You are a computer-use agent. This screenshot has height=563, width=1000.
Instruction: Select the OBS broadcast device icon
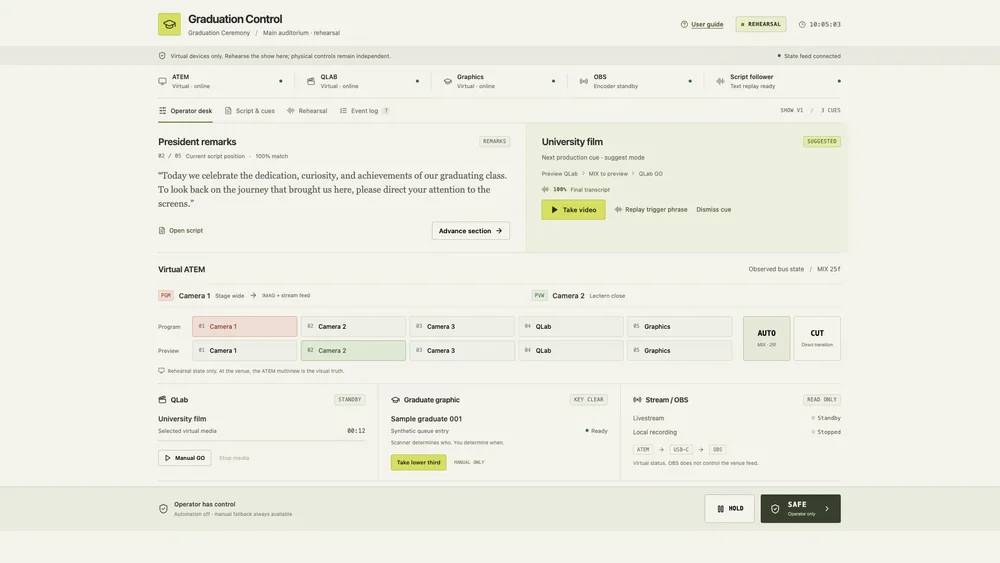pos(584,81)
